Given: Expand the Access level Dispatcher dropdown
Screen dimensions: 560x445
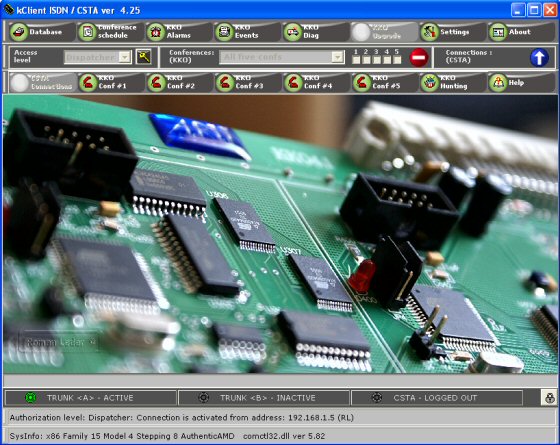Looking at the screenshot, I should point(125,57).
